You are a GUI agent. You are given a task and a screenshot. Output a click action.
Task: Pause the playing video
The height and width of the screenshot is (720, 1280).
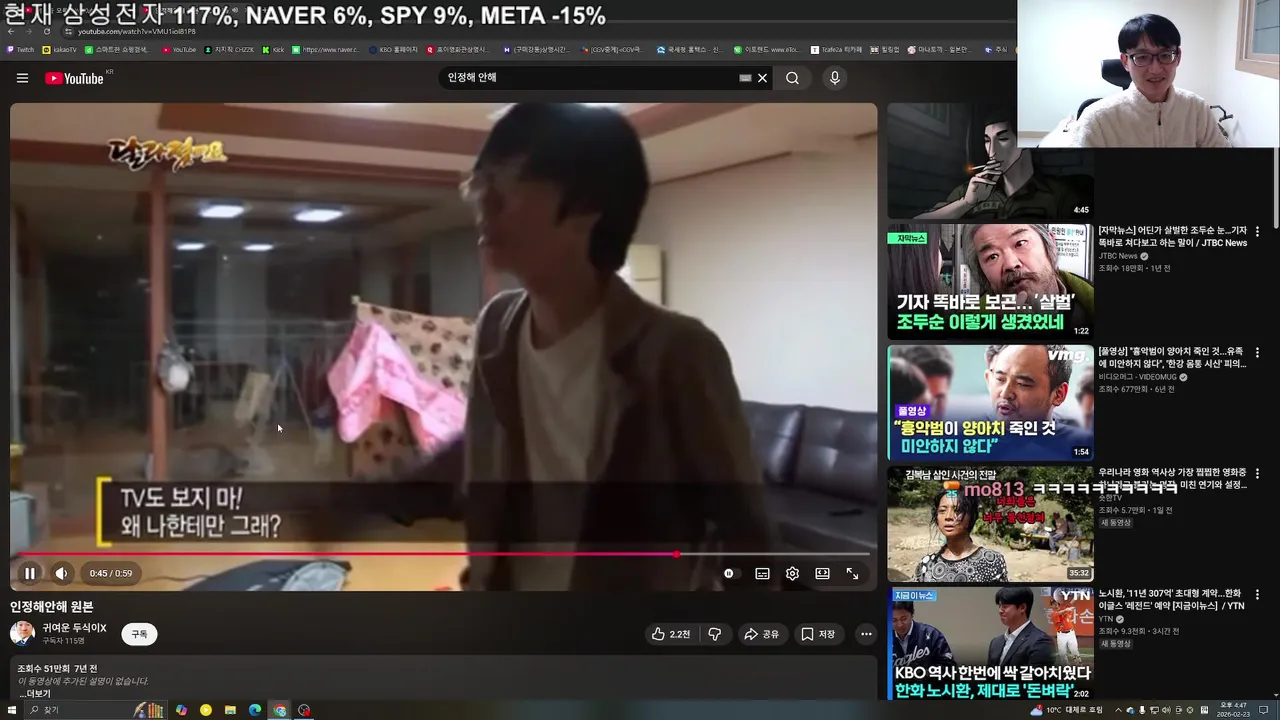tap(30, 573)
